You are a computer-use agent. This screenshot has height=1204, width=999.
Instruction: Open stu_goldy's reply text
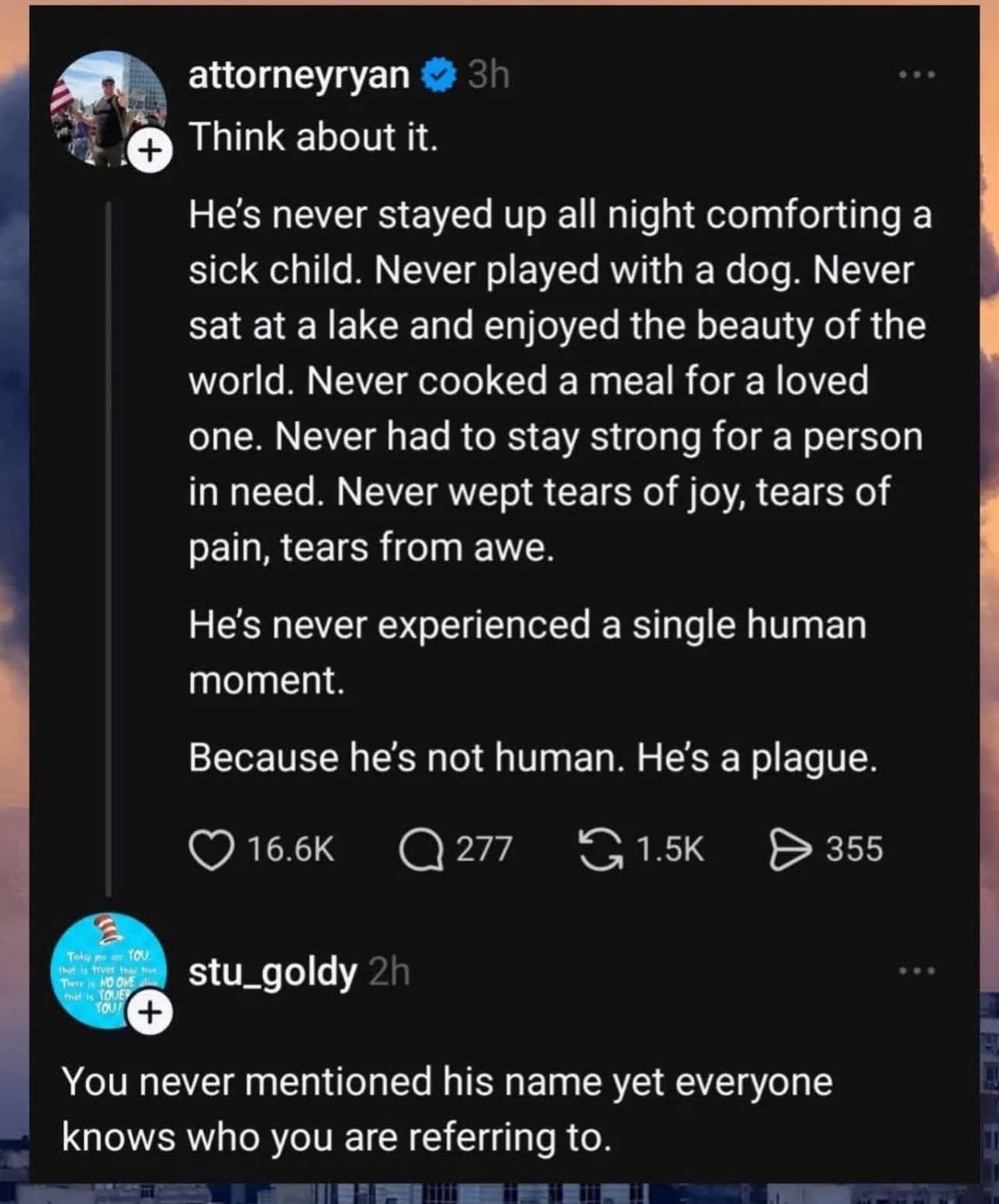click(447, 1109)
